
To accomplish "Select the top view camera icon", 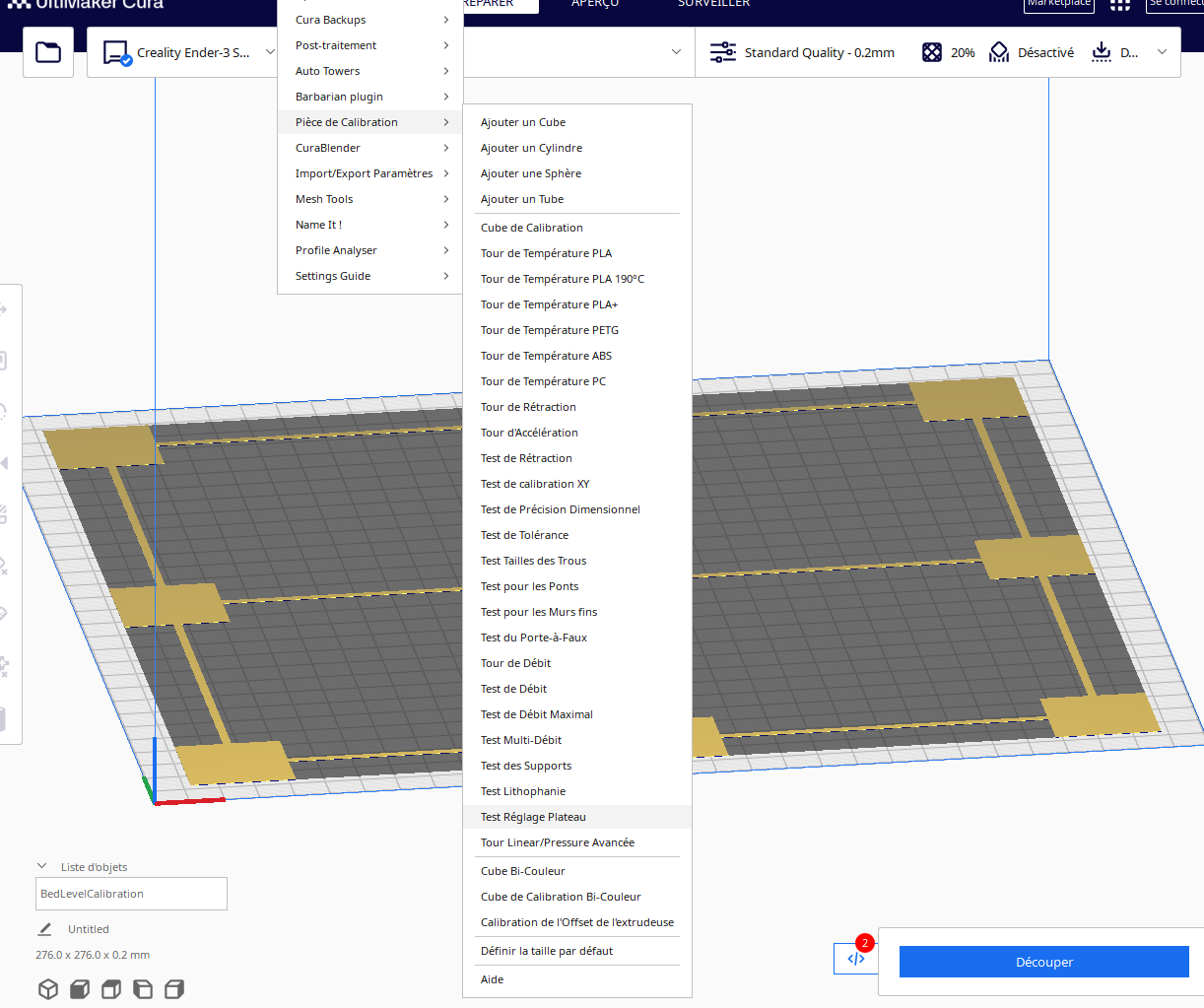I will [x=111, y=989].
